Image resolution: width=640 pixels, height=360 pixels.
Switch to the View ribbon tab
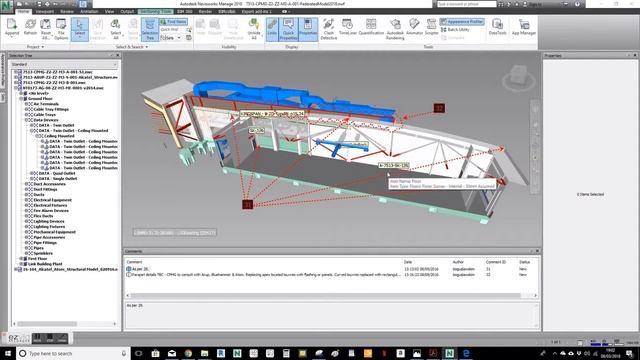tap(109, 11)
